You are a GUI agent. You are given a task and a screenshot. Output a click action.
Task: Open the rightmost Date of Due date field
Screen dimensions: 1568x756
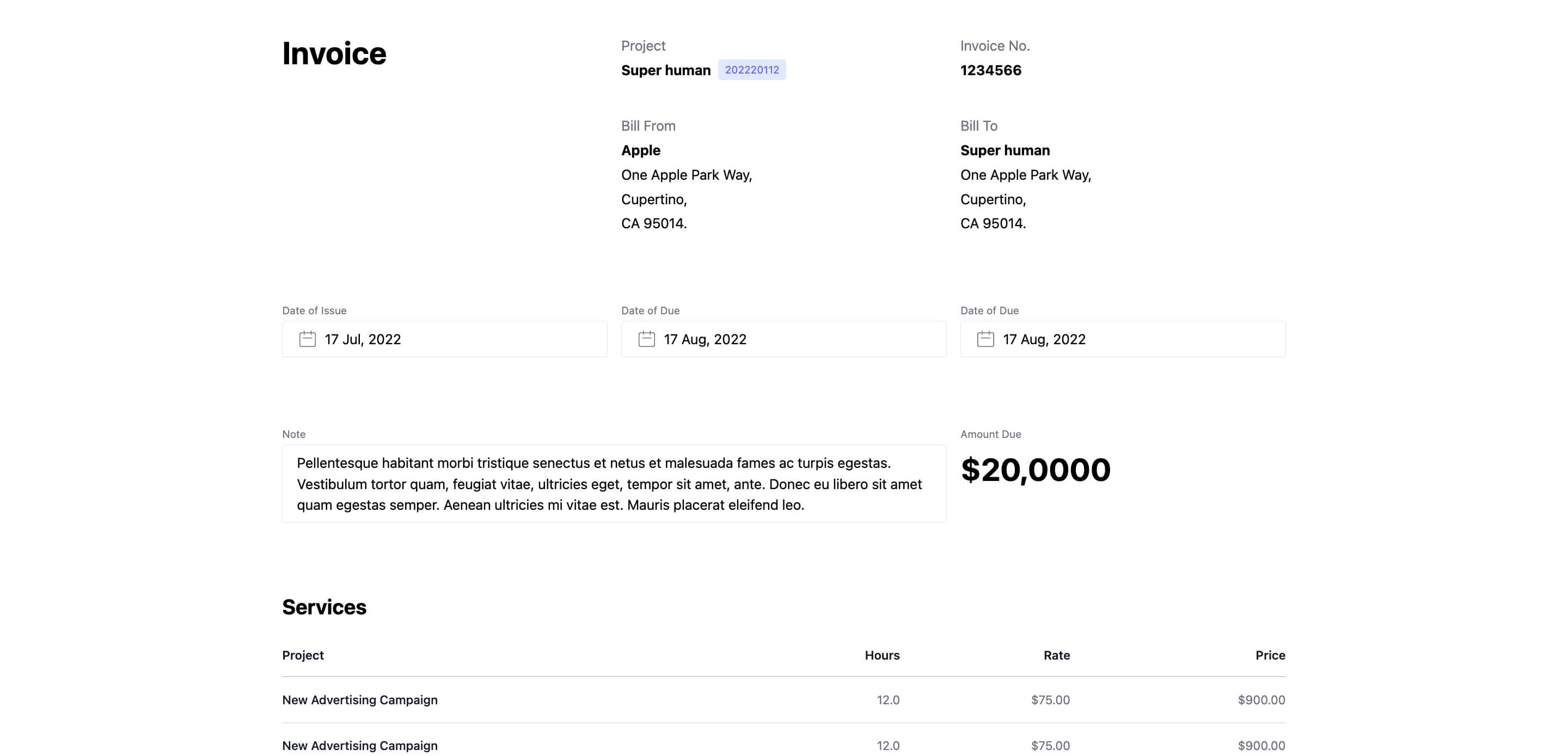1123,339
